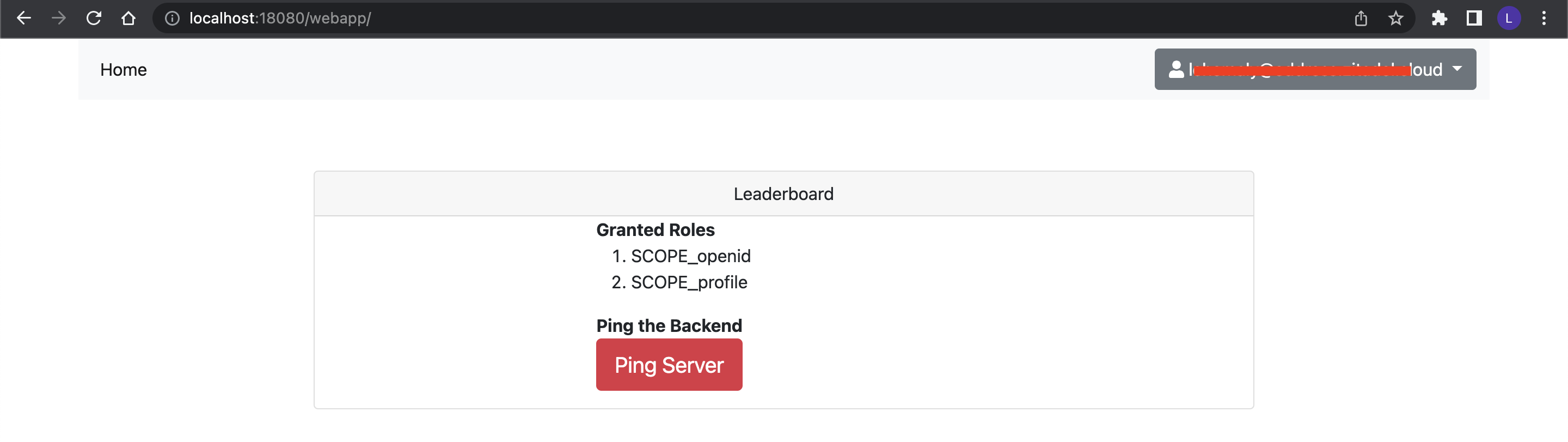Select the SCOPE_openid role entry
This screenshot has height=442, width=1568.
(690, 256)
